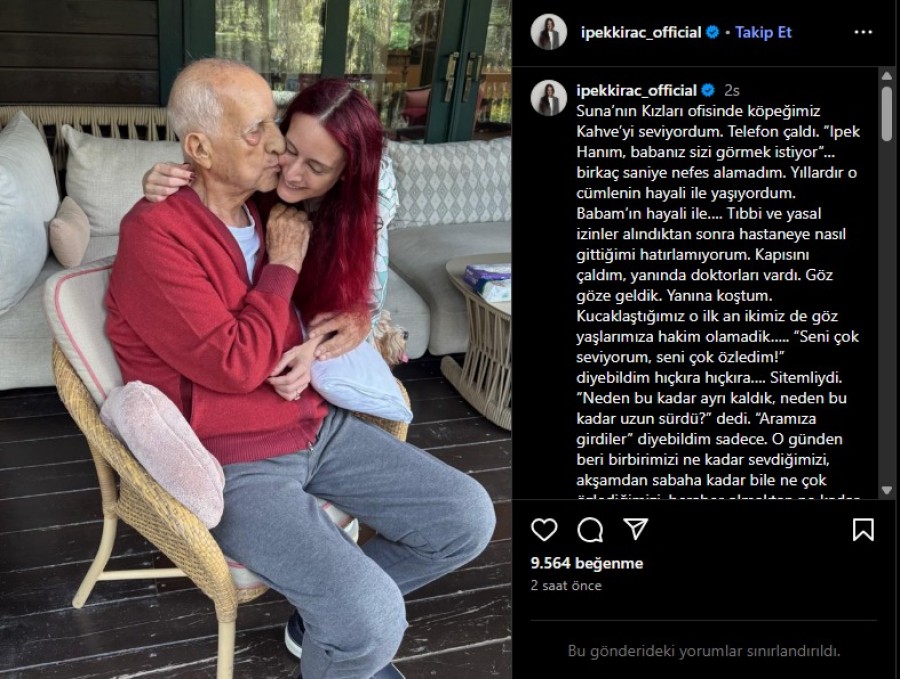The image size is (900, 679).
Task: Click verified badge in caption line
Action: (708, 90)
